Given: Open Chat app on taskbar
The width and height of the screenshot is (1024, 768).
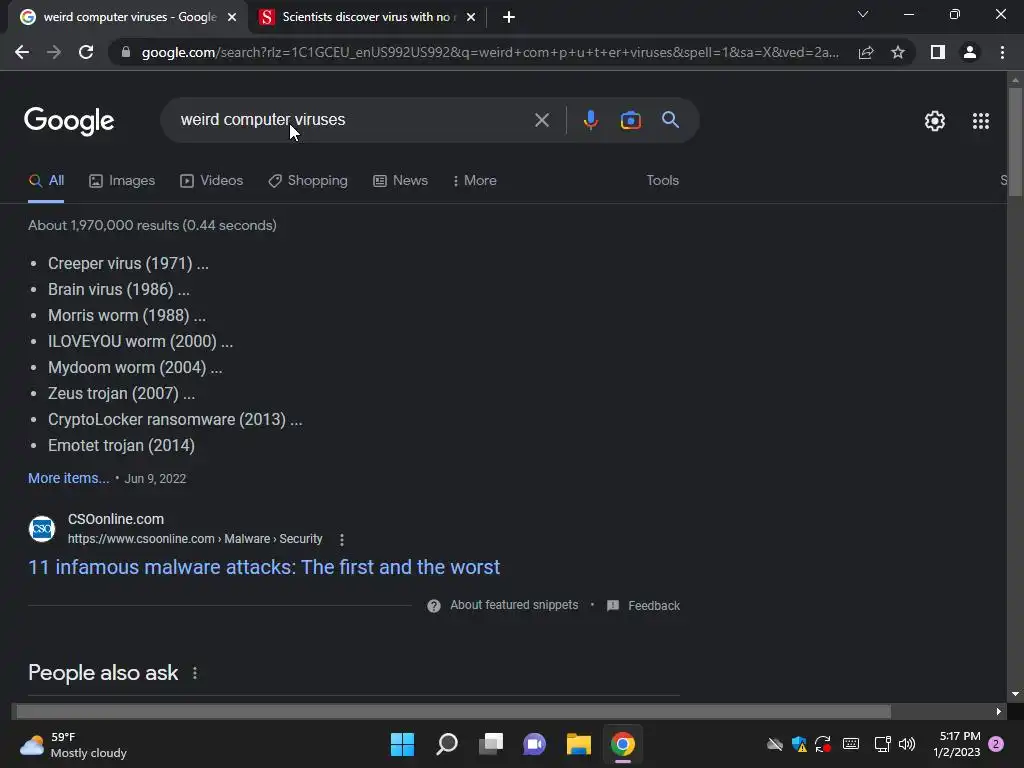Looking at the screenshot, I should click(534, 744).
